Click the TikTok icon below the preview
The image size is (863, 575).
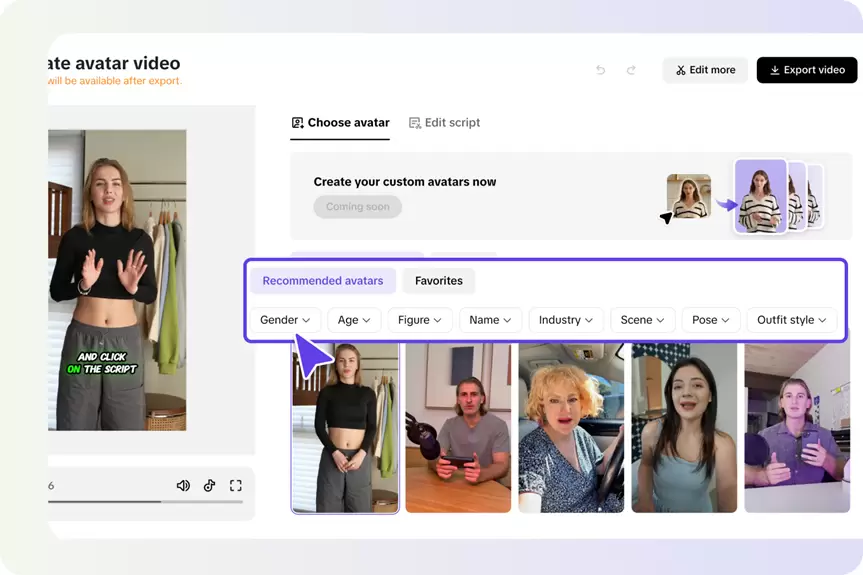tap(209, 485)
